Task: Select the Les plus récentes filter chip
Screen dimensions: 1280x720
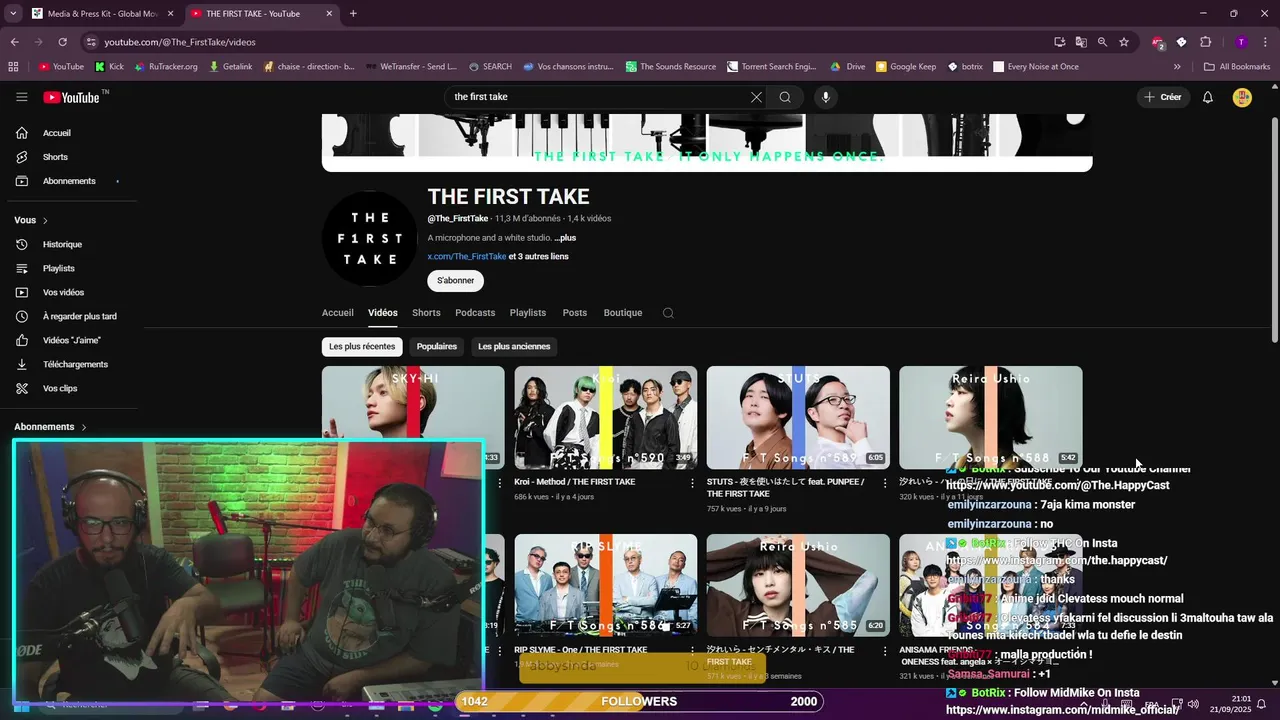Action: tap(362, 346)
